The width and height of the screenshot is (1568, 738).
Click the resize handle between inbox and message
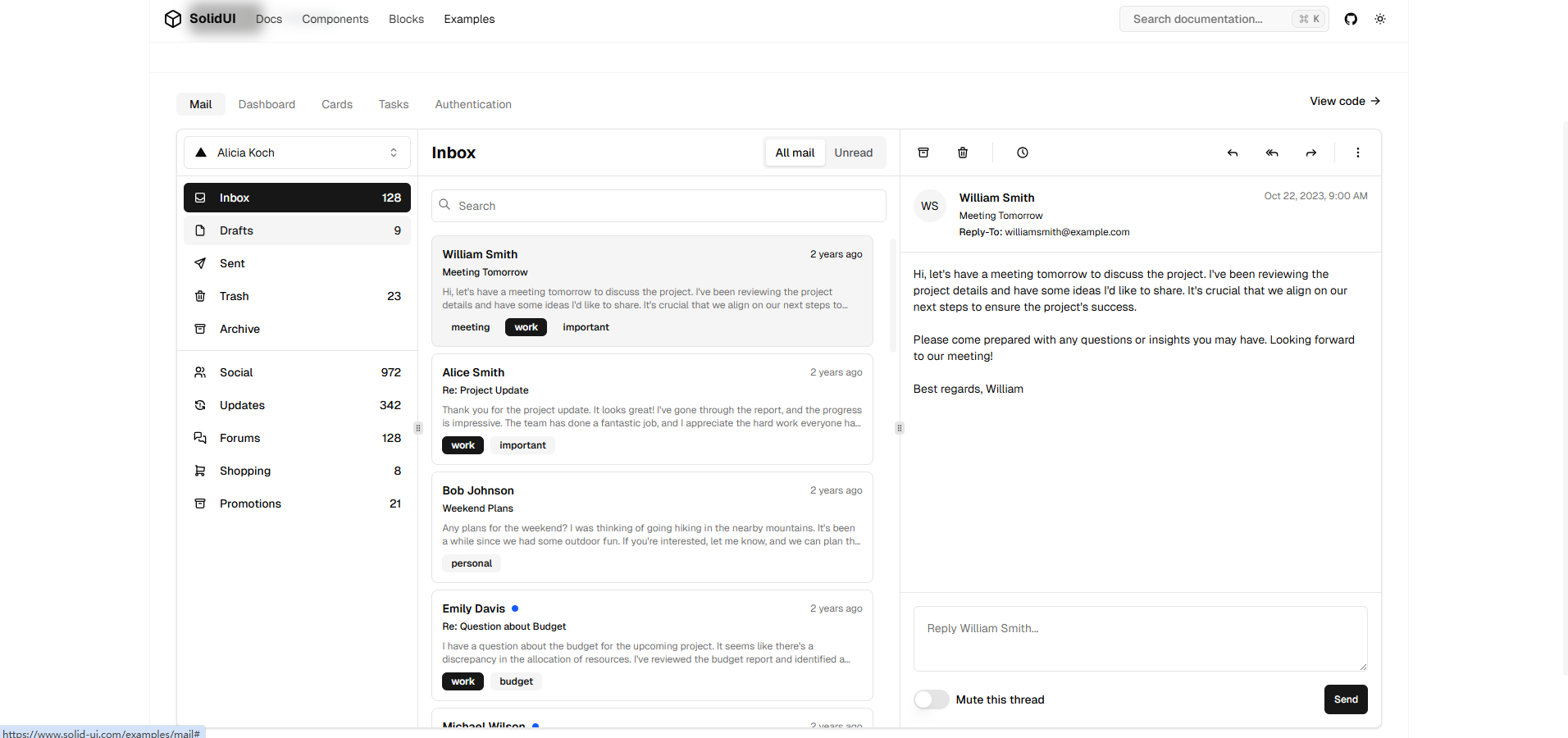pyautogui.click(x=900, y=428)
